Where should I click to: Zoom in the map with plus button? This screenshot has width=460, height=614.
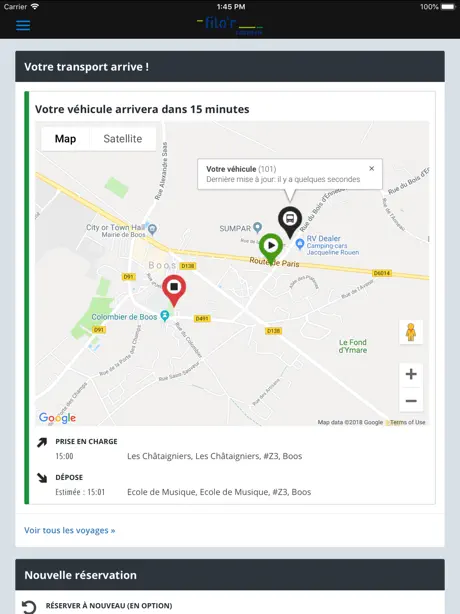coord(411,374)
